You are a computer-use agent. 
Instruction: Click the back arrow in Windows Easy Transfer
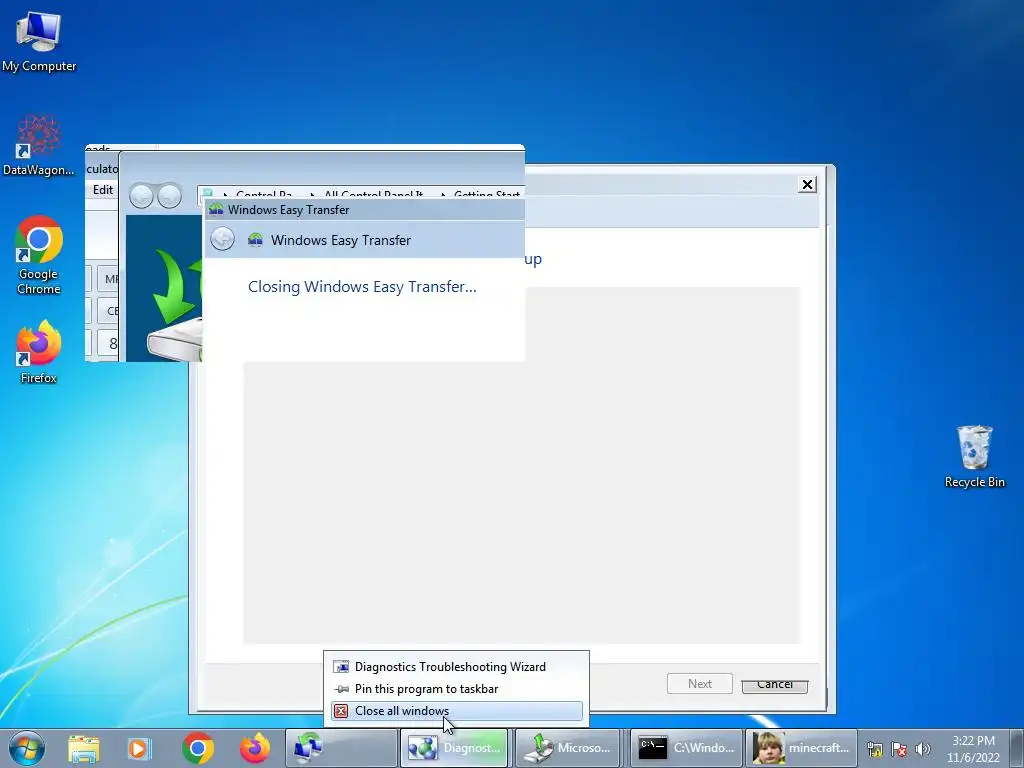tap(223, 239)
